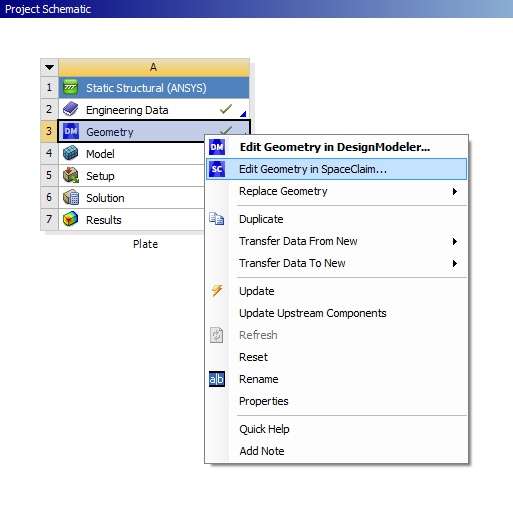Screen dimensions: 513x525
Task: Click the Plate system name label
Action: point(145,244)
